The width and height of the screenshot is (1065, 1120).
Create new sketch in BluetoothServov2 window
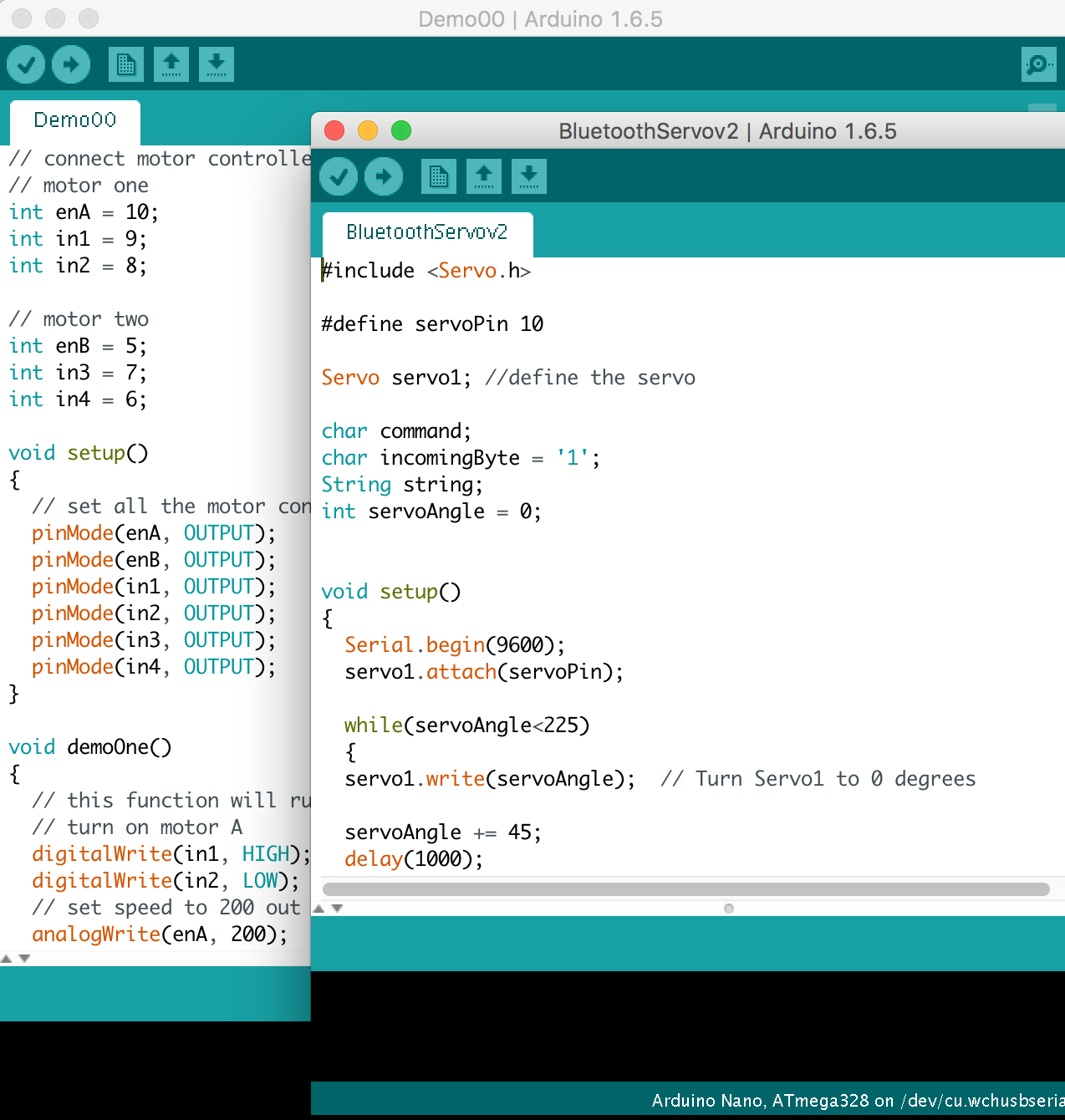(x=439, y=176)
